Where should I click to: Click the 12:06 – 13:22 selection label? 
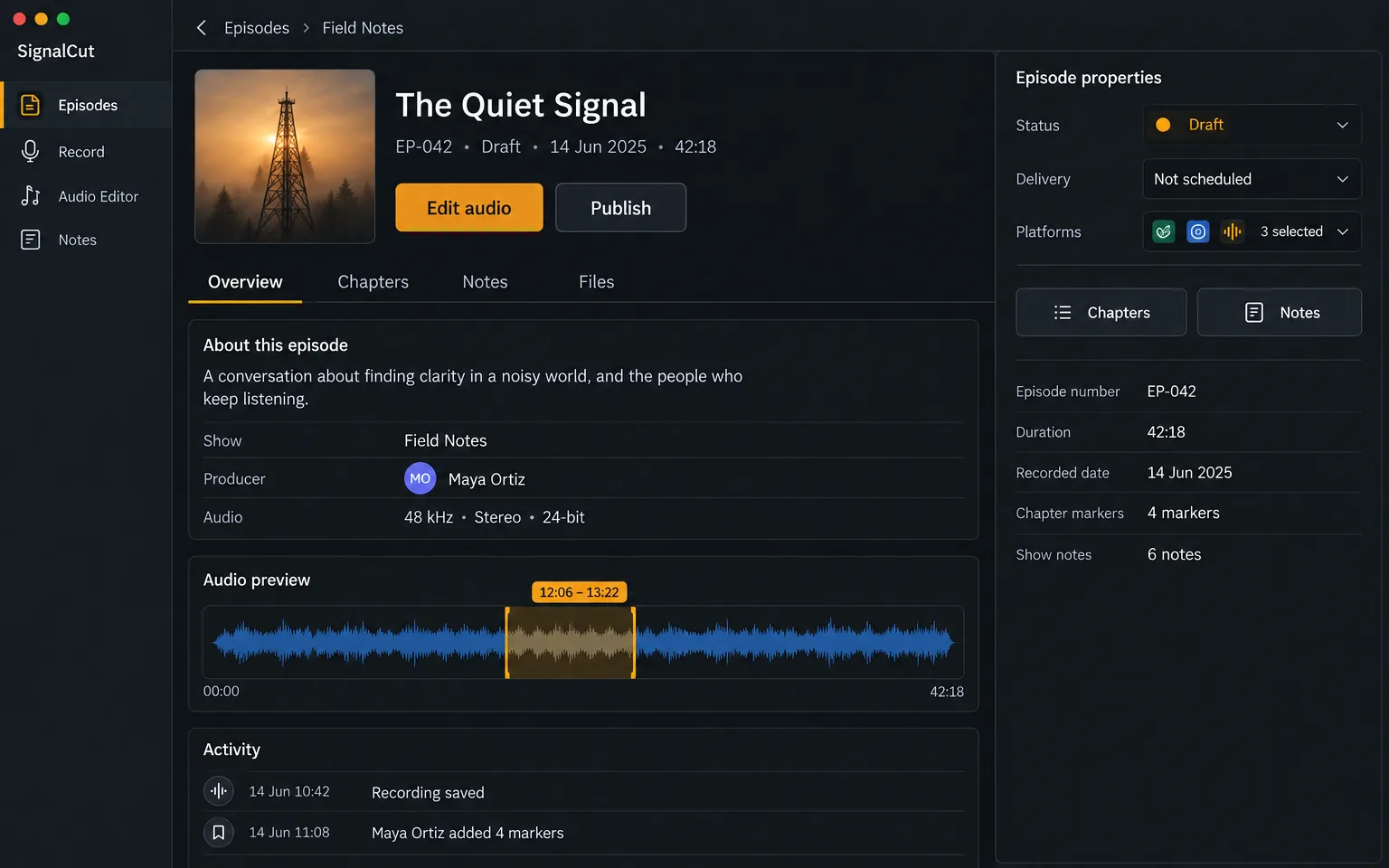pyautogui.click(x=579, y=592)
